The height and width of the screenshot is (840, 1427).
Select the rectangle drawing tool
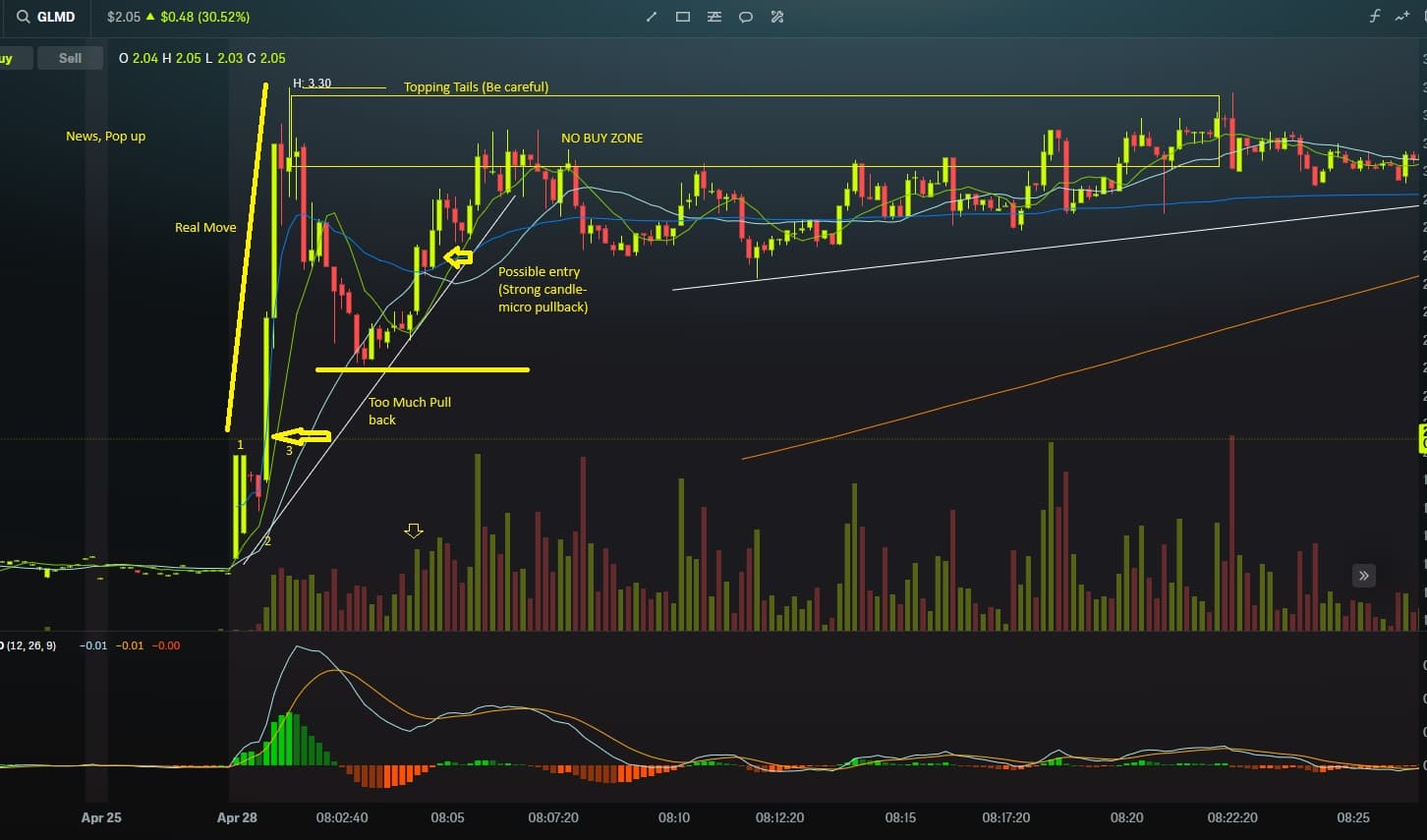(x=683, y=17)
